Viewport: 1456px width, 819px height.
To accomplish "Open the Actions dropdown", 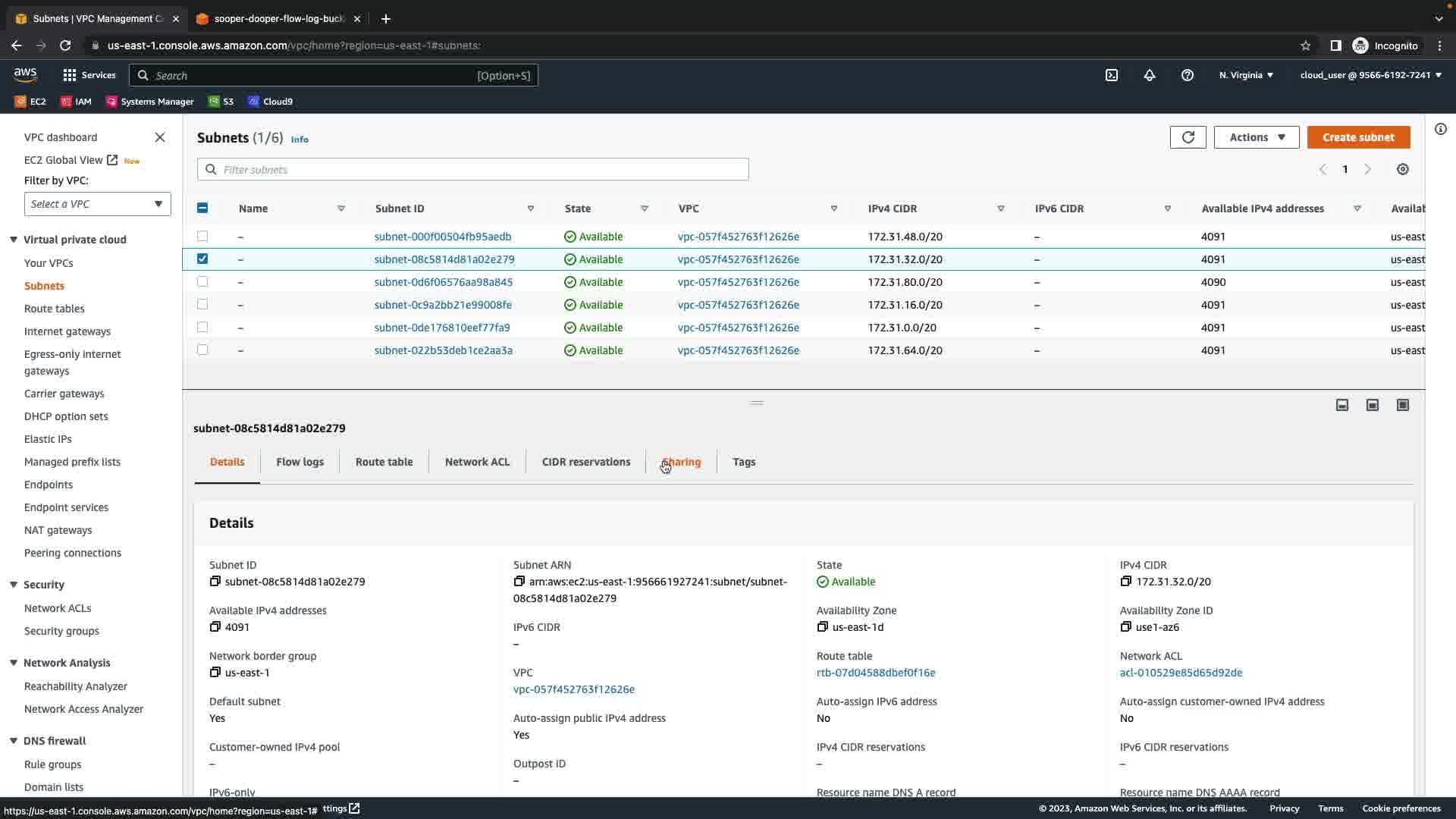I will click(x=1256, y=137).
